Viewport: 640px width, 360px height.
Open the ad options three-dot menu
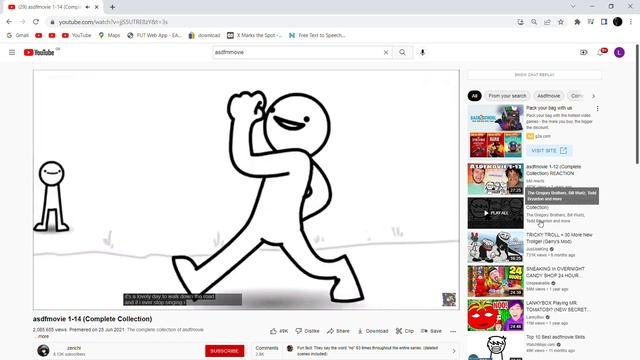[x=597, y=109]
